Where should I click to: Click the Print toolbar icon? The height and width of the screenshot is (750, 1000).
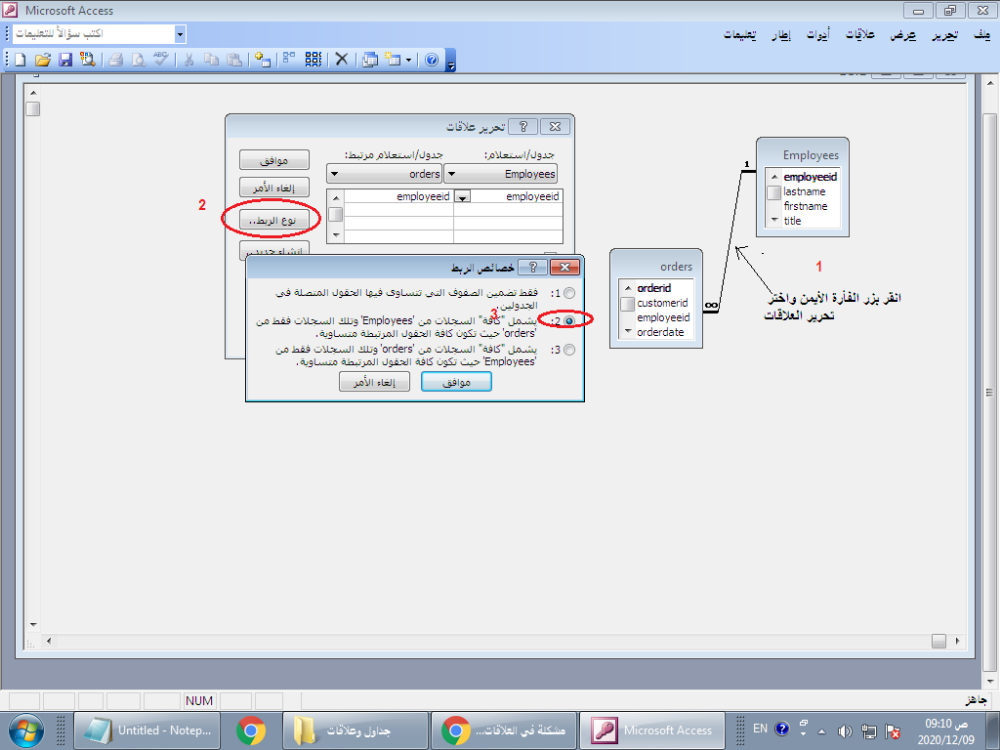coord(115,60)
